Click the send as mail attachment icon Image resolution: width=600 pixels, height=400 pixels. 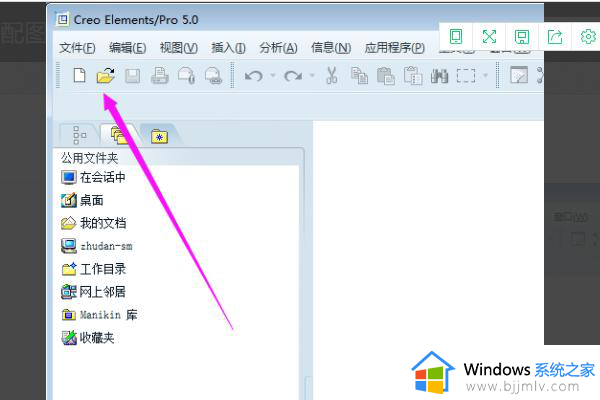pos(186,75)
